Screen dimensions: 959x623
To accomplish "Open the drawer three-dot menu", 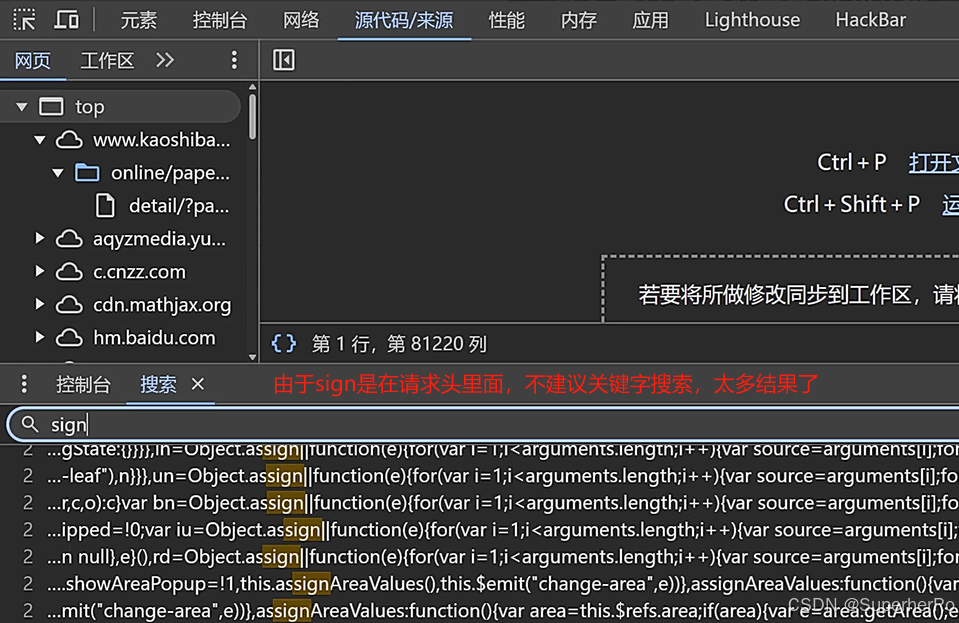I will 24,384.
